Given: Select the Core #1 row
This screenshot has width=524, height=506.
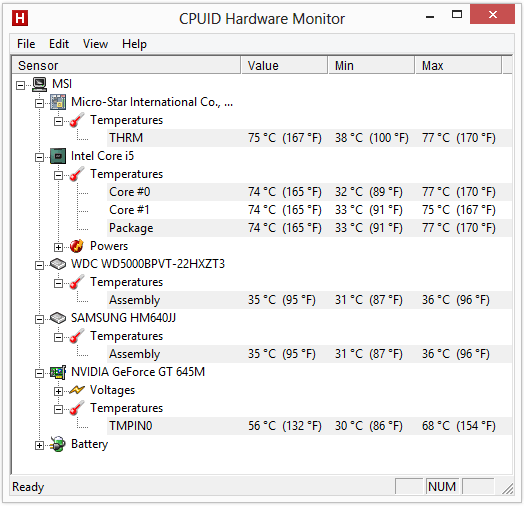Looking at the screenshot, I should [309, 210].
